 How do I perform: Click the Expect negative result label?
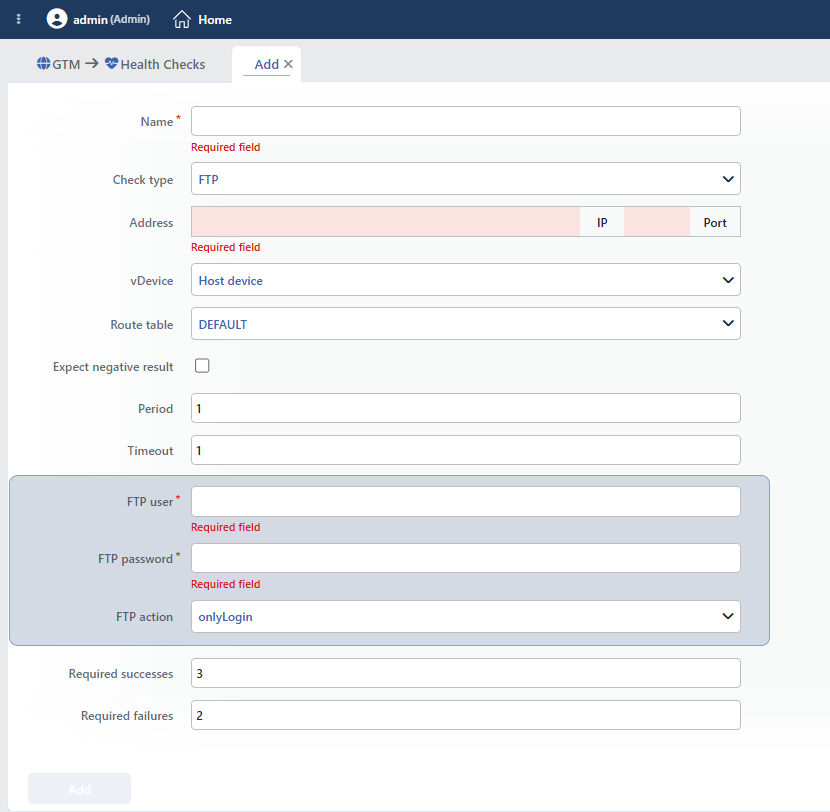click(x=113, y=367)
